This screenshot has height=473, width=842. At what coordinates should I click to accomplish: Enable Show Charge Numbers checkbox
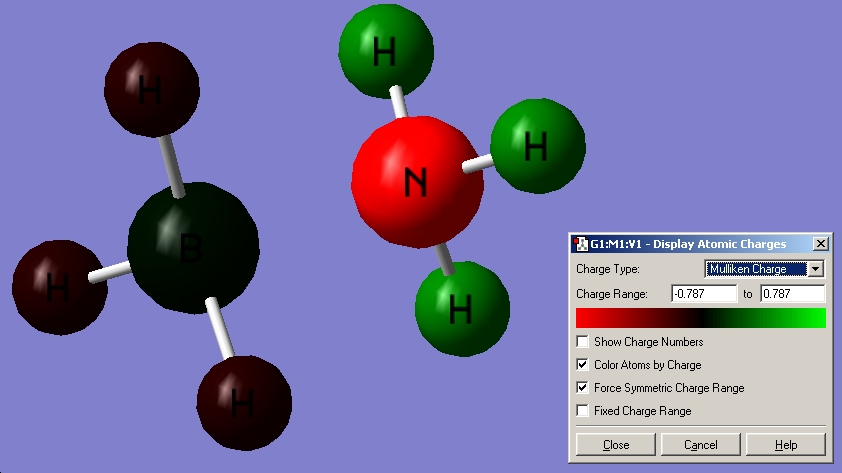(x=582, y=341)
